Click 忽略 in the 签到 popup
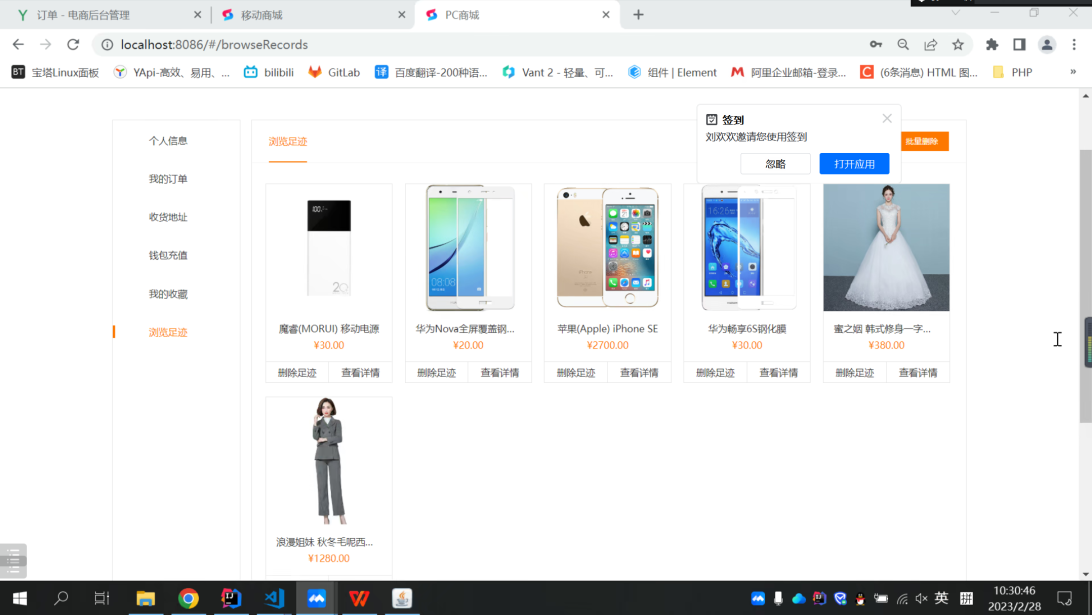The width and height of the screenshot is (1092, 615). point(775,164)
